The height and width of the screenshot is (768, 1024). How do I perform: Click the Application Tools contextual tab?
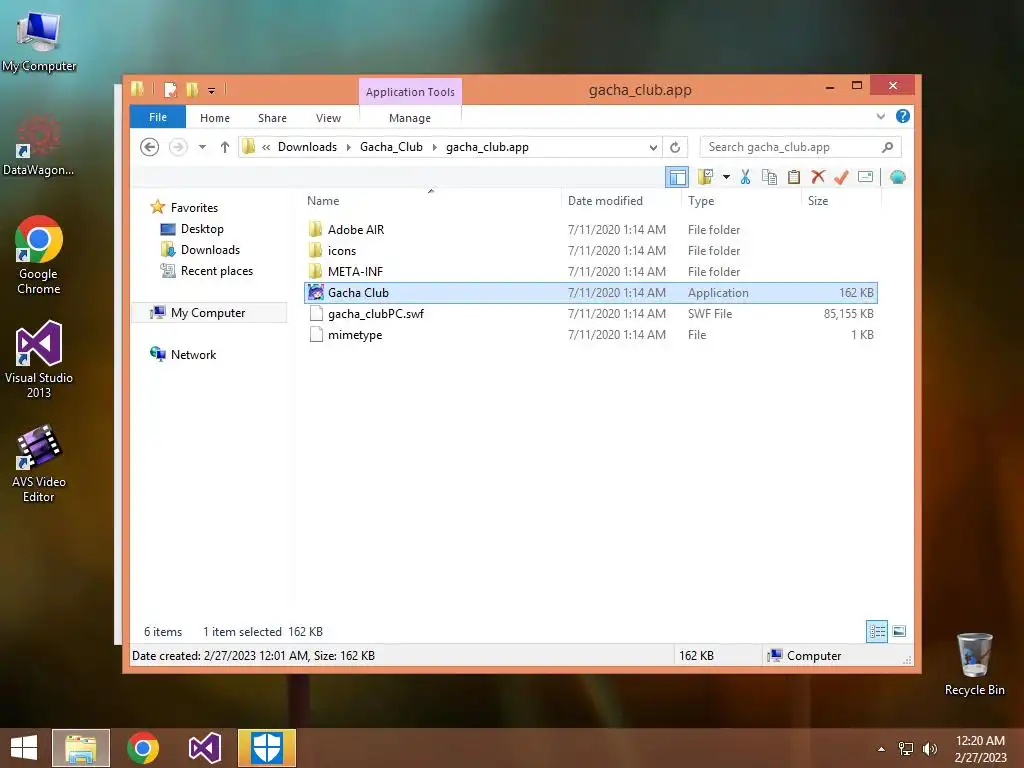tap(410, 92)
